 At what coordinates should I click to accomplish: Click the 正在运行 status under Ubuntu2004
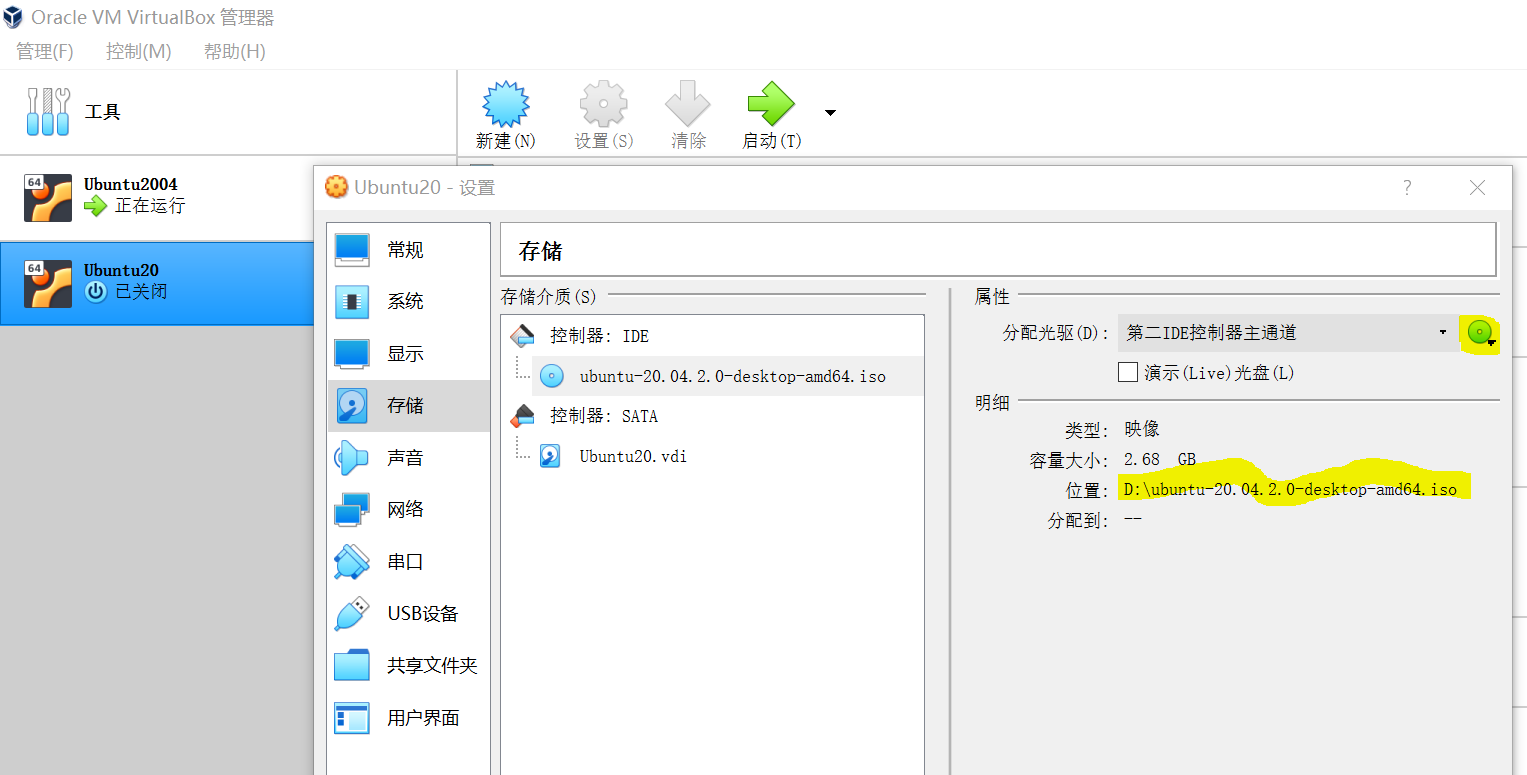click(x=150, y=206)
